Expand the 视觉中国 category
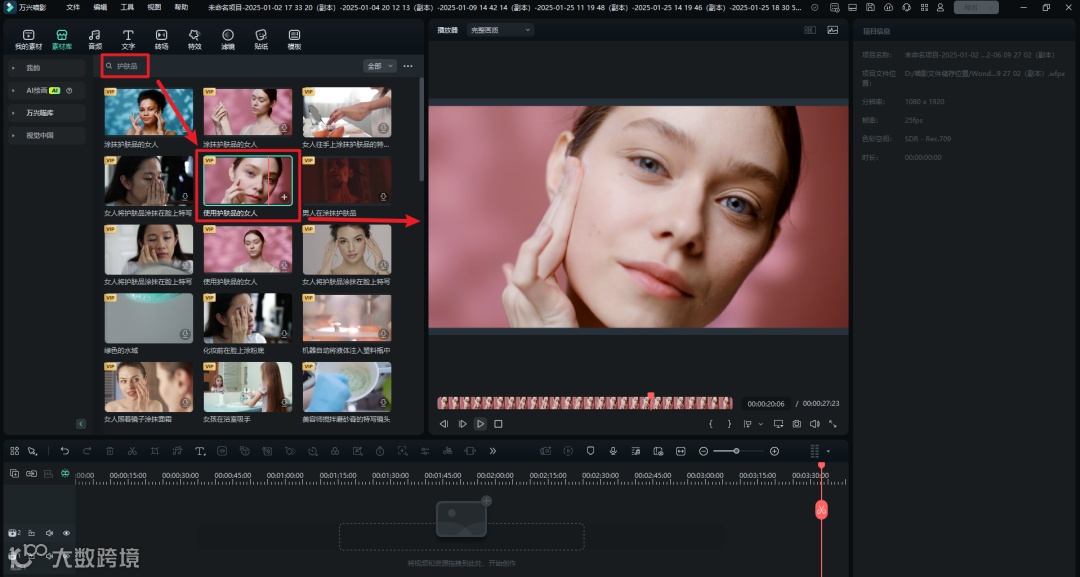1080x577 pixels. [x=45, y=136]
